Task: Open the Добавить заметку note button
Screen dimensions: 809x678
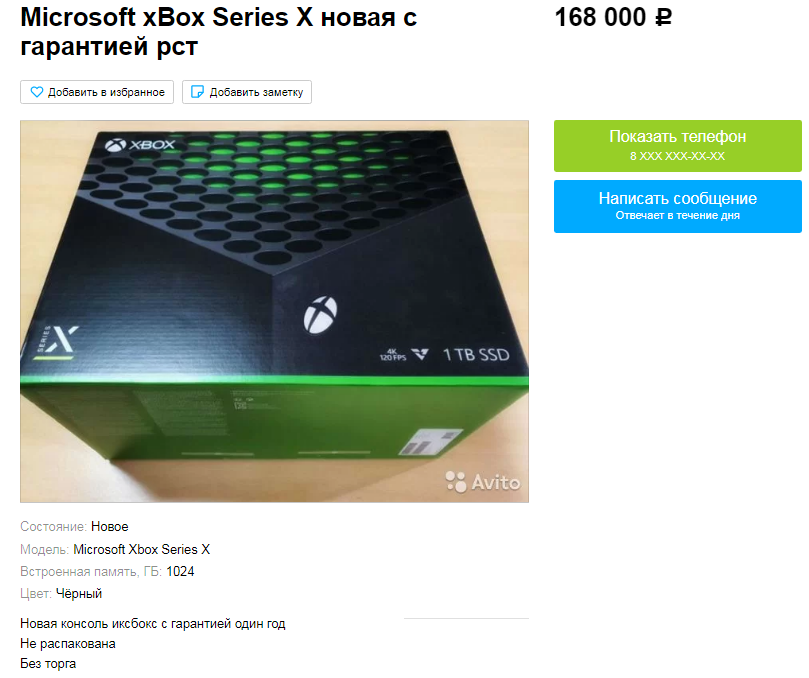Action: click(x=247, y=92)
